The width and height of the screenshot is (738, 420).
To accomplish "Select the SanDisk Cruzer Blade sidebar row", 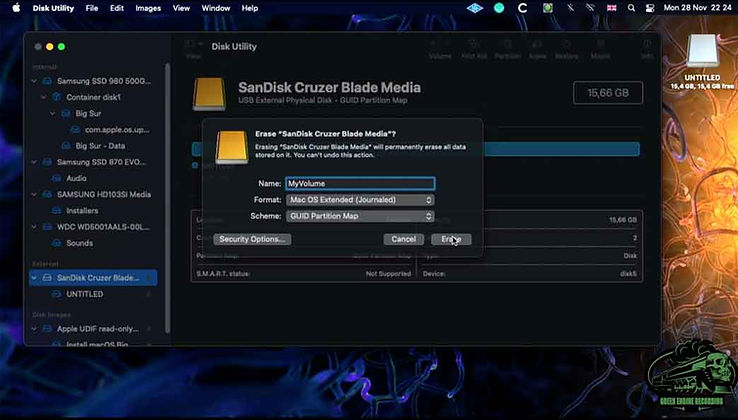I will pyautogui.click(x=93, y=278).
